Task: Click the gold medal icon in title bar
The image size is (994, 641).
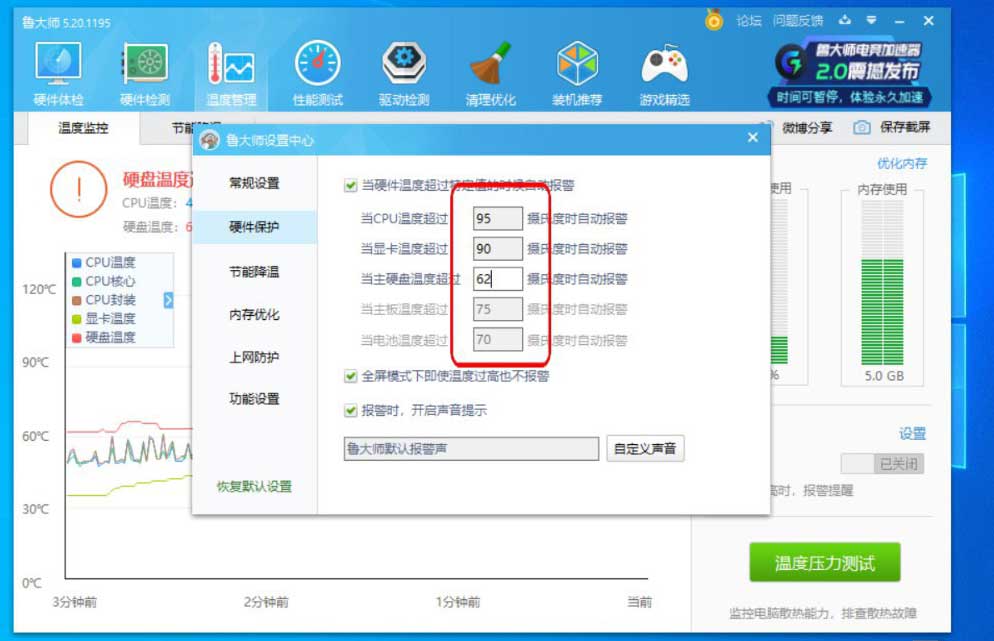Action: [x=714, y=20]
